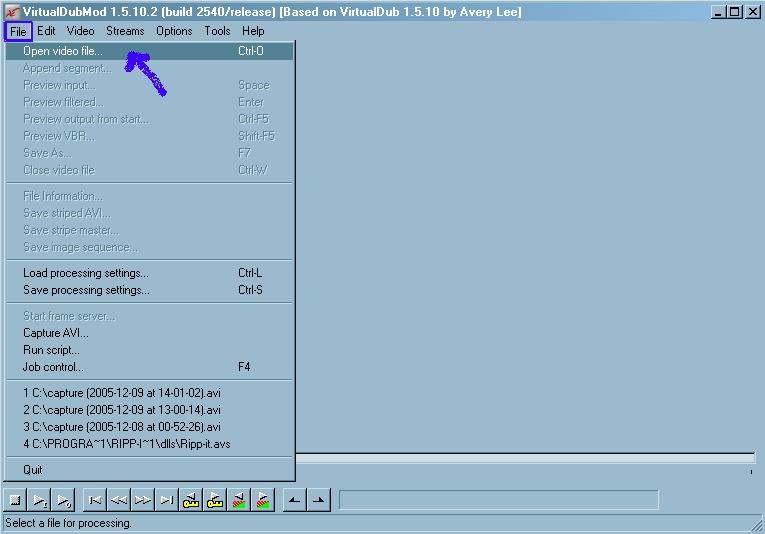Set selection start mark-in button

[x=295, y=500]
